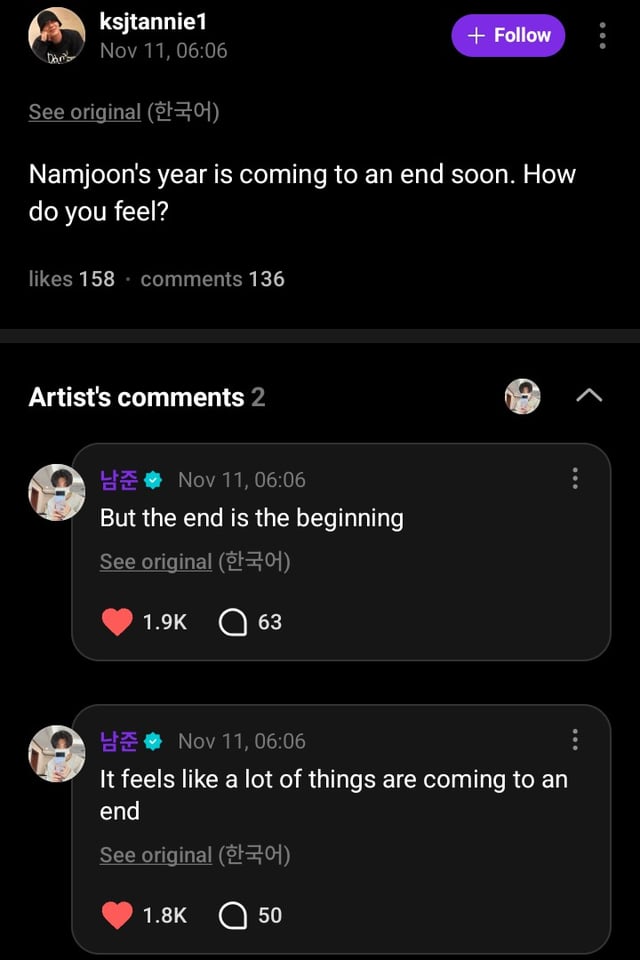The width and height of the screenshot is (640, 960).
Task: See original of the second artist comment
Action: click(x=155, y=855)
